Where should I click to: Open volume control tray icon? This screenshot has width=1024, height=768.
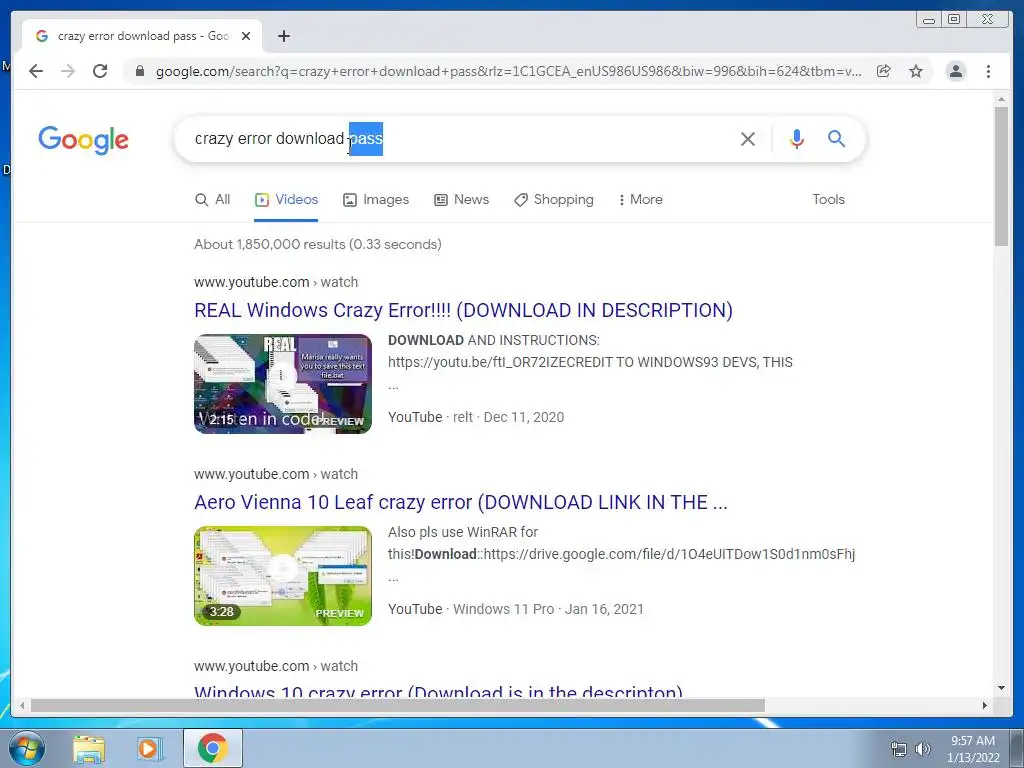923,749
